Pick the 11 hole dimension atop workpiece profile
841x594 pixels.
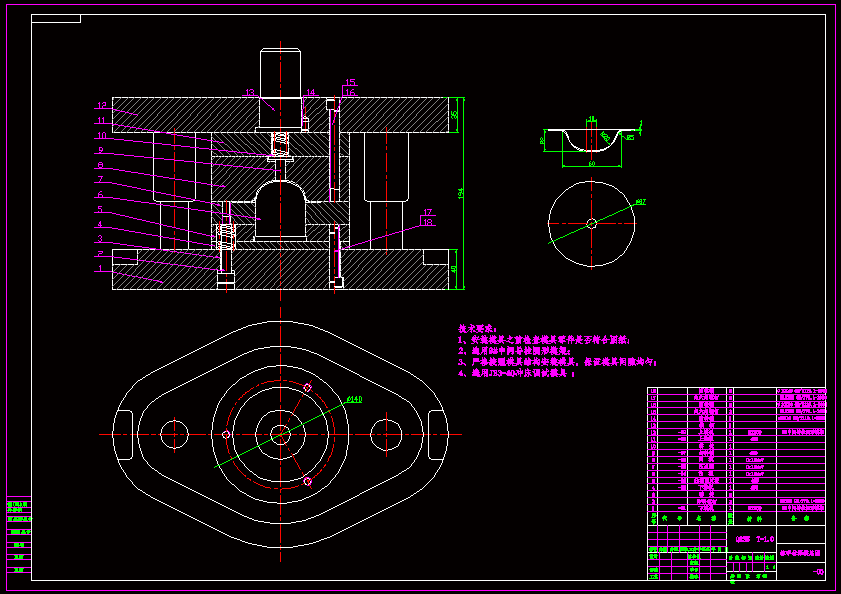point(592,119)
